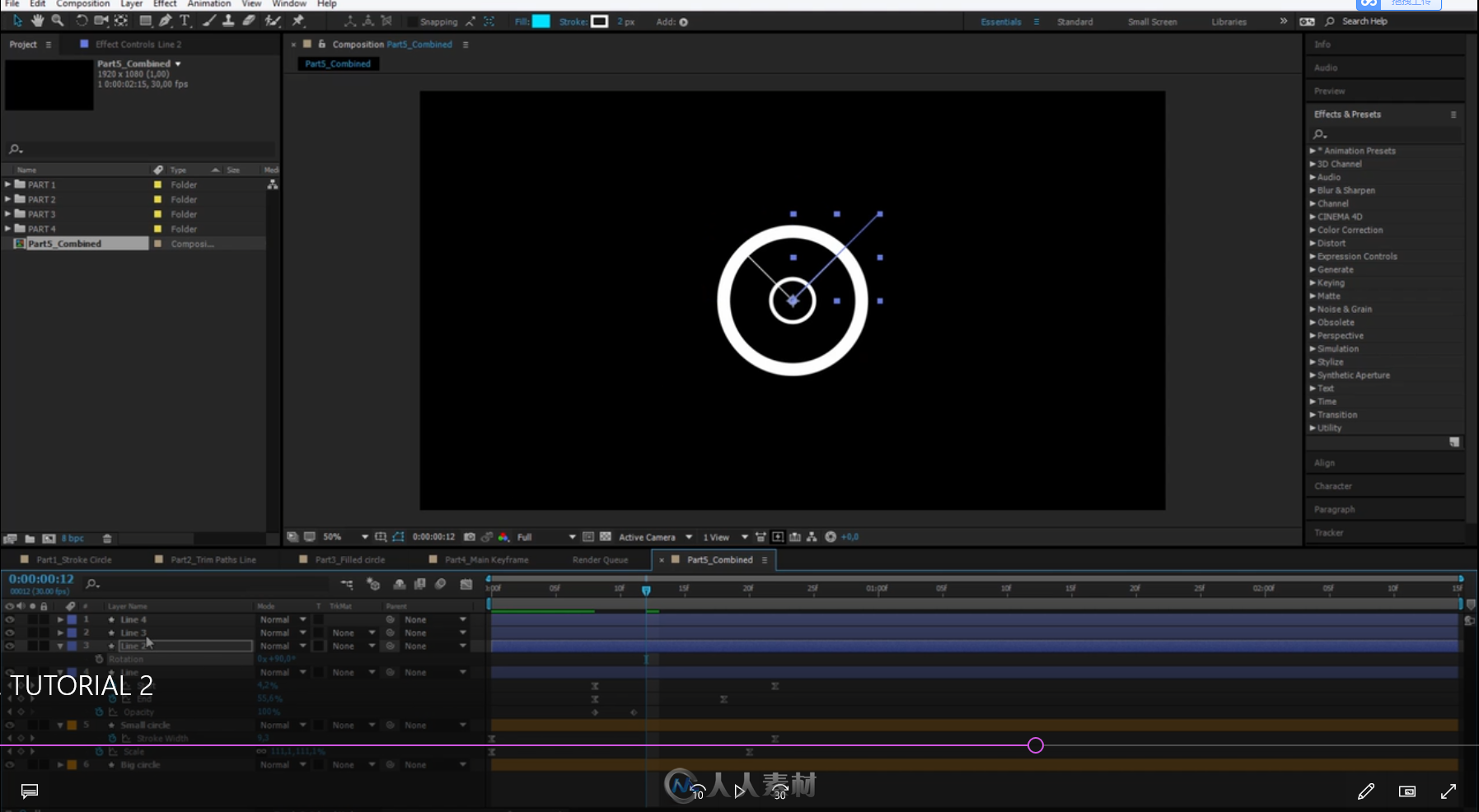Screen dimensions: 1479x812
Task: Select the Roto Brush tool
Action: coord(273,21)
